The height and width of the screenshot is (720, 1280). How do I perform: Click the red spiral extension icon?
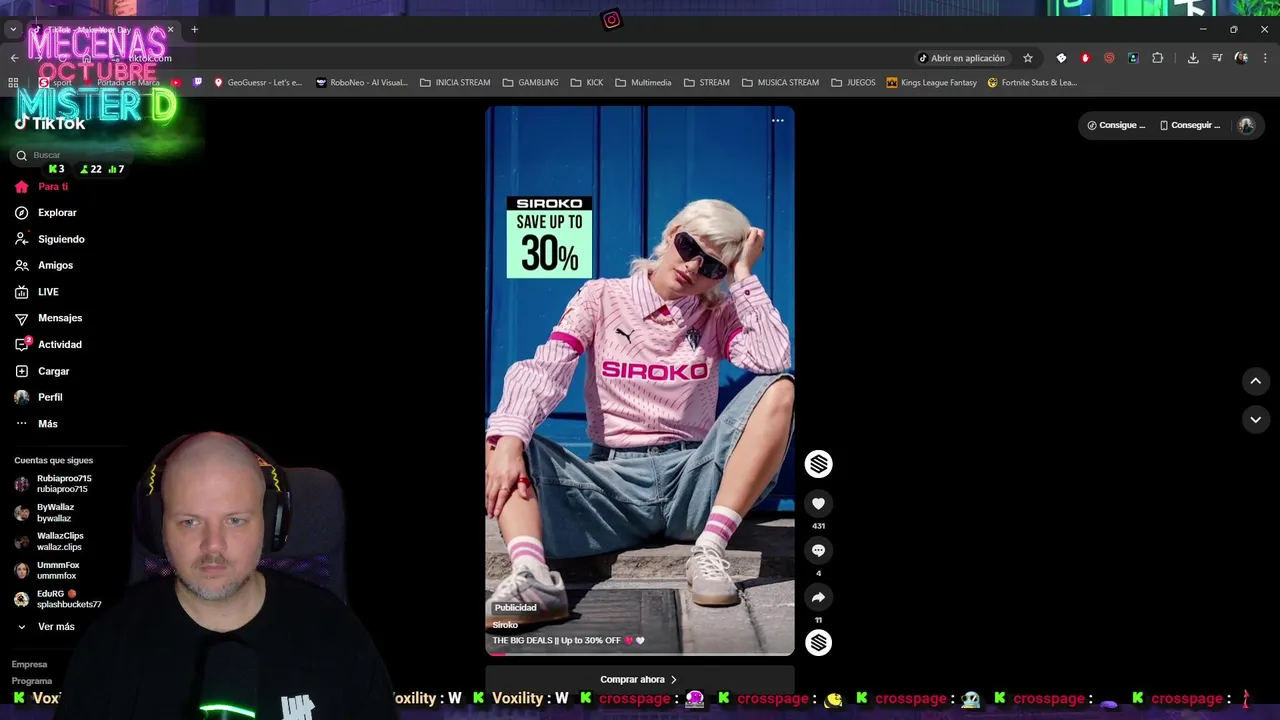coord(1109,58)
